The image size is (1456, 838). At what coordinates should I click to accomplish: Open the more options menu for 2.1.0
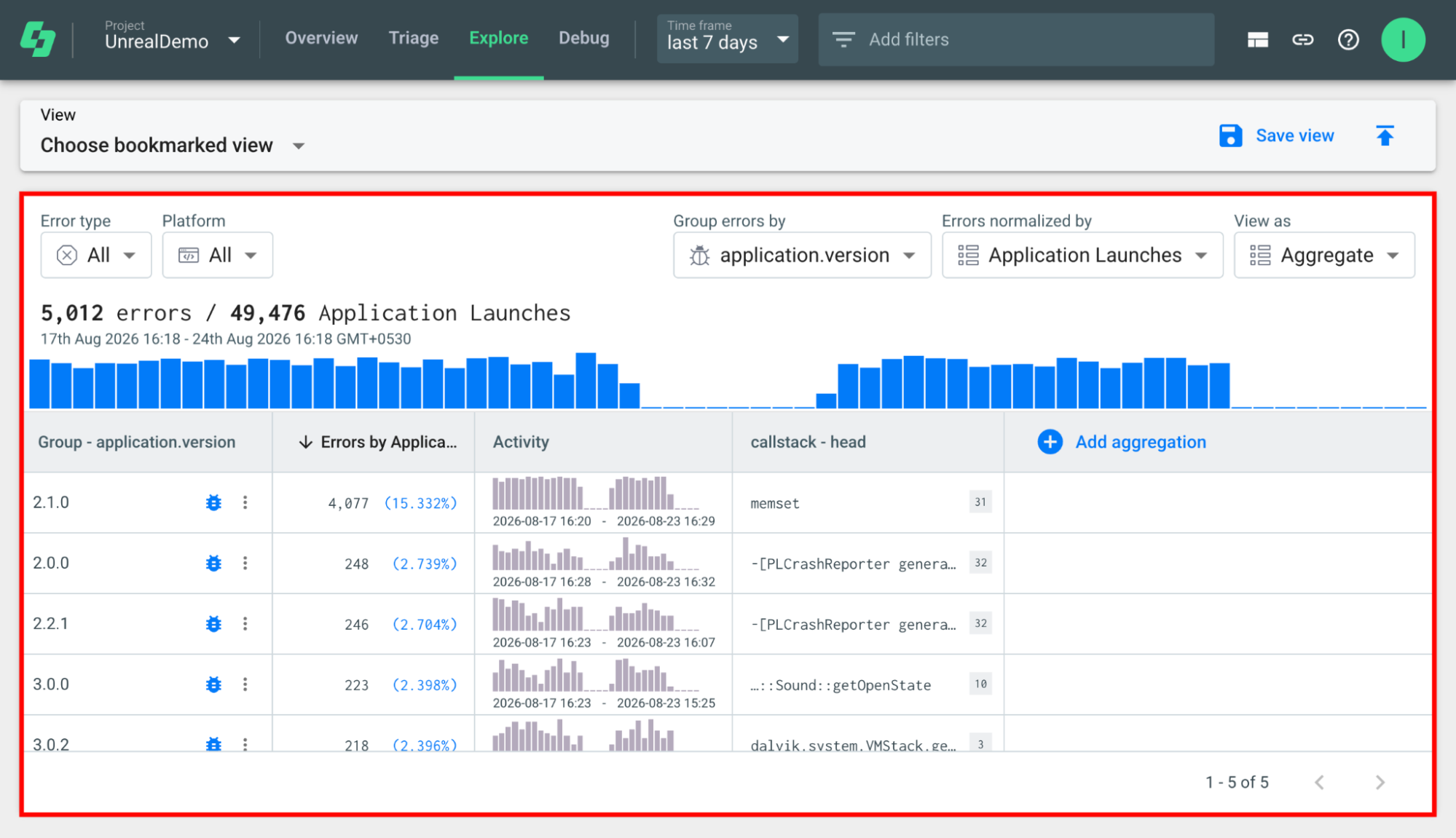245,502
